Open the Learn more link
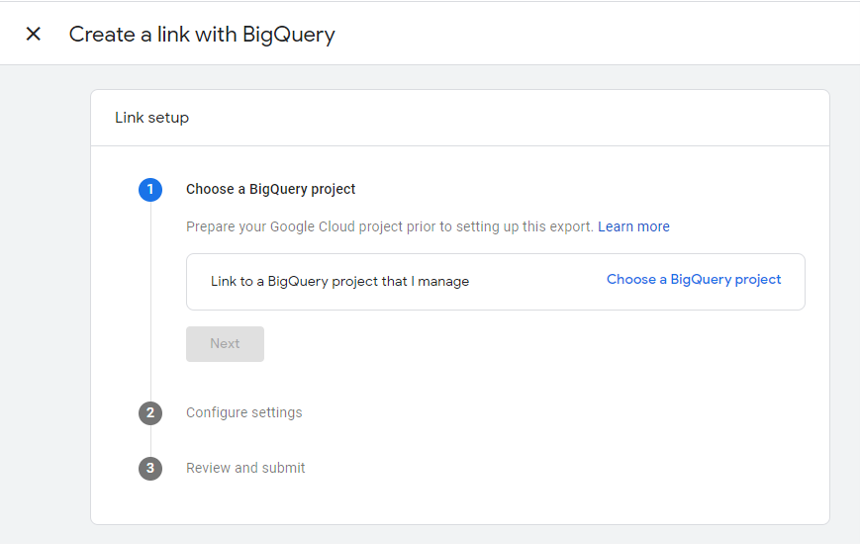 pyautogui.click(x=633, y=226)
